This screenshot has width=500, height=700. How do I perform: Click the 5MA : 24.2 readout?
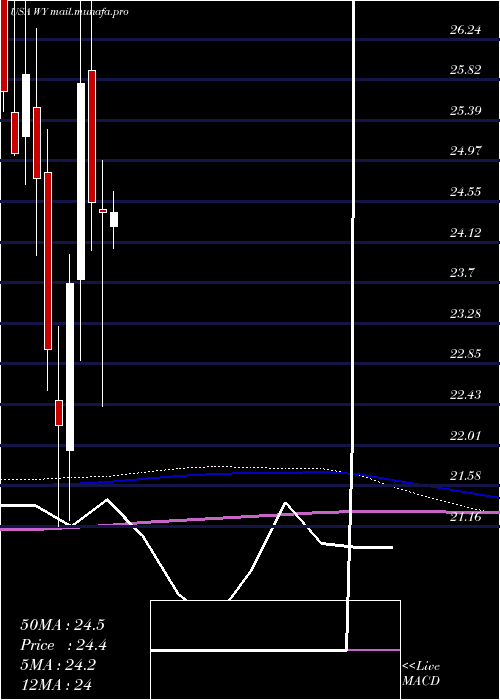(x=58, y=665)
